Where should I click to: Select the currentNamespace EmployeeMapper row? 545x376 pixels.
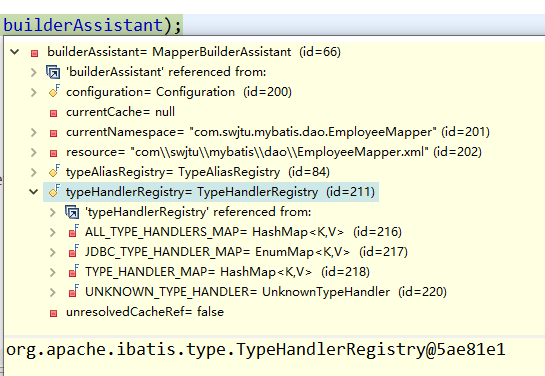tap(278, 132)
